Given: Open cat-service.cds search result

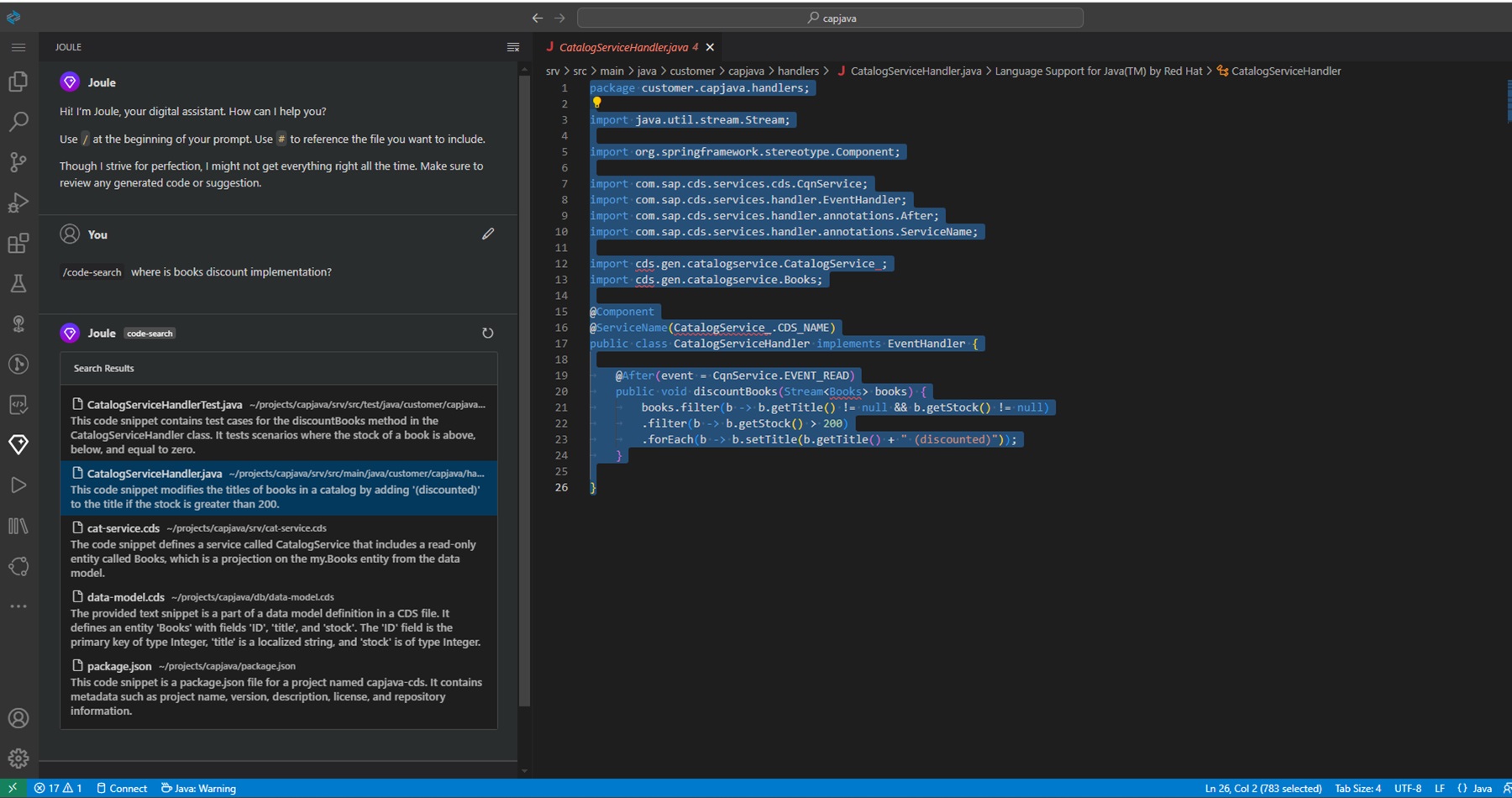Looking at the screenshot, I should click(279, 550).
